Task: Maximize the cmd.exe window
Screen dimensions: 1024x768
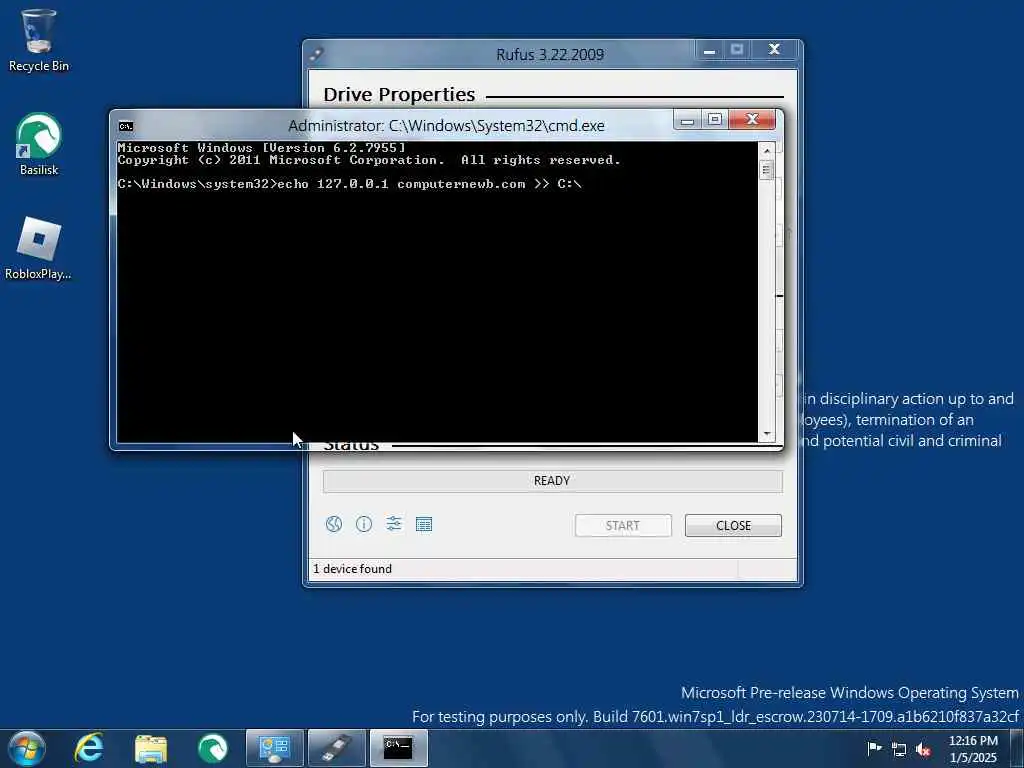Action: (715, 120)
